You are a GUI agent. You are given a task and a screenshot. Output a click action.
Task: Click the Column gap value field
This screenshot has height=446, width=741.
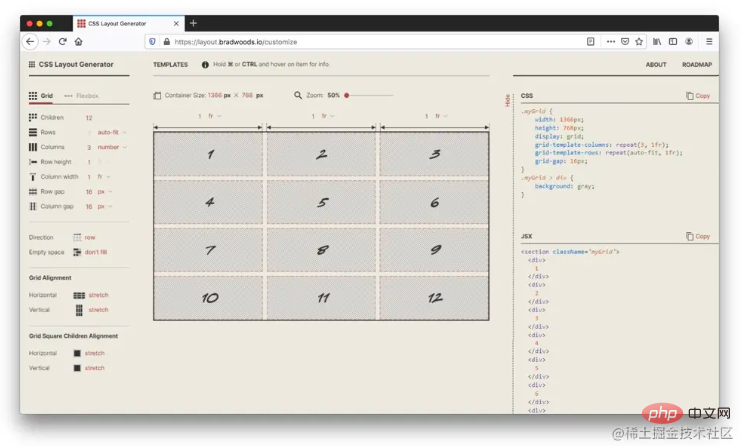(89, 206)
